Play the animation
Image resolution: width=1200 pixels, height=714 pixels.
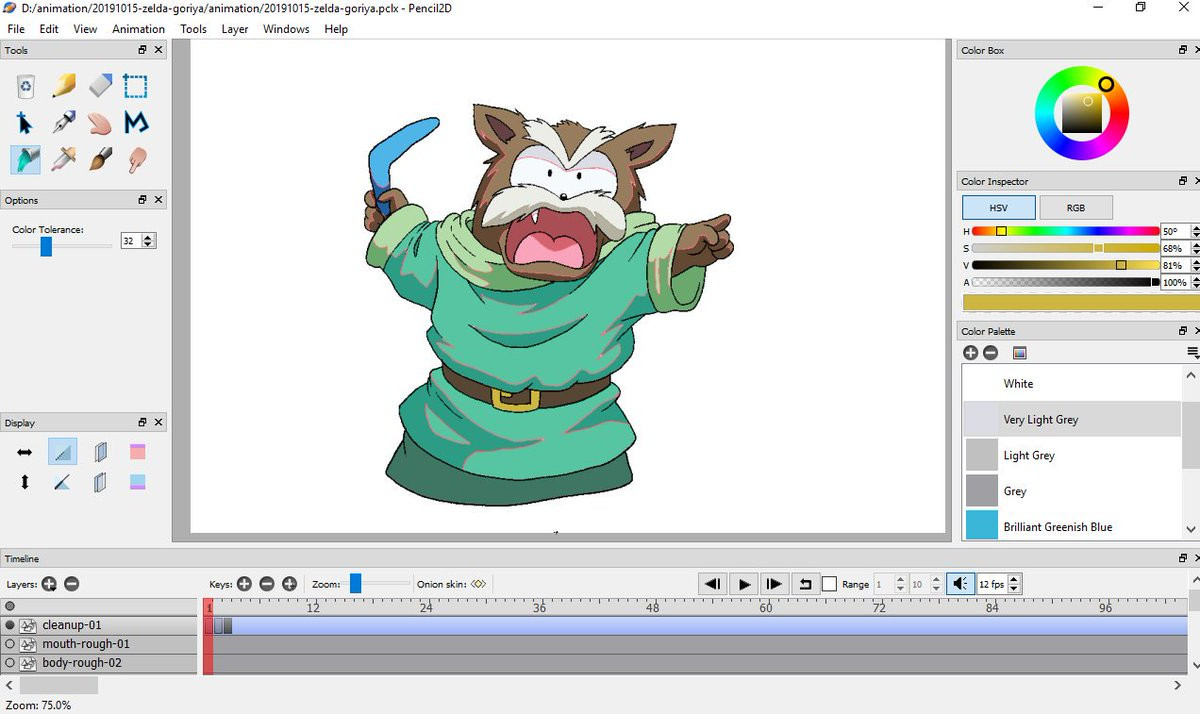coord(743,584)
